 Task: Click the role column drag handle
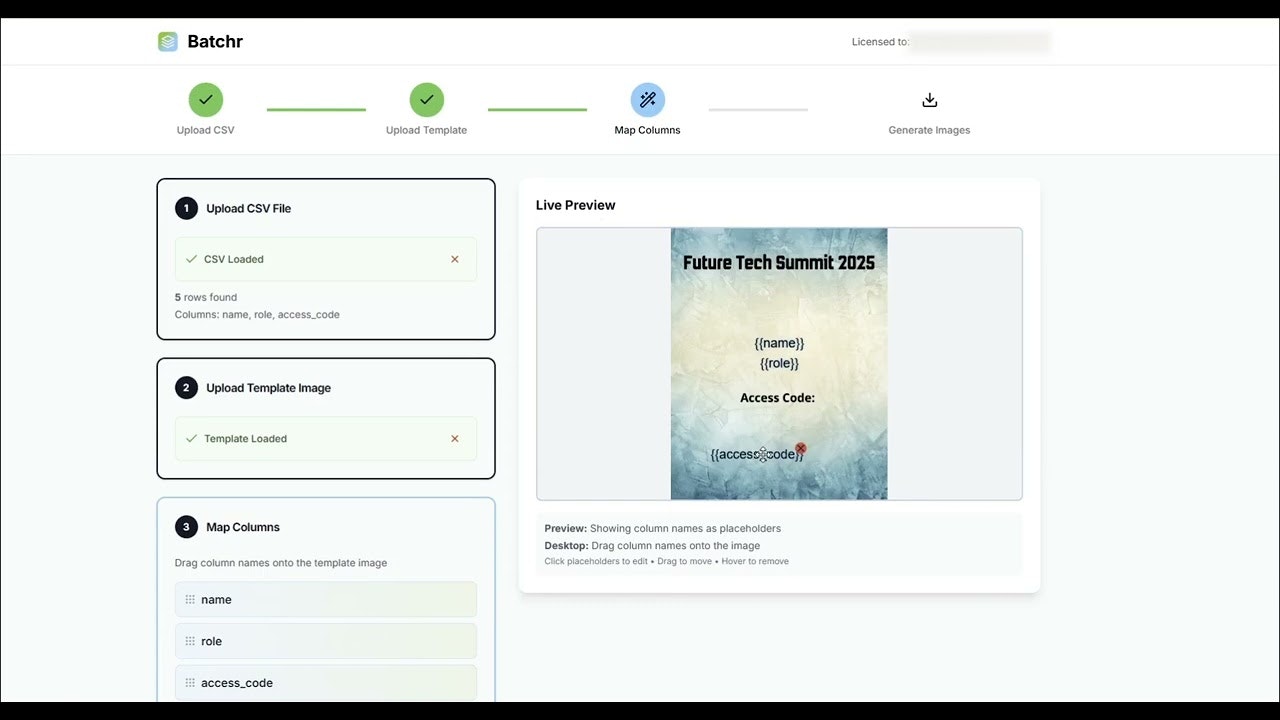pyautogui.click(x=190, y=641)
